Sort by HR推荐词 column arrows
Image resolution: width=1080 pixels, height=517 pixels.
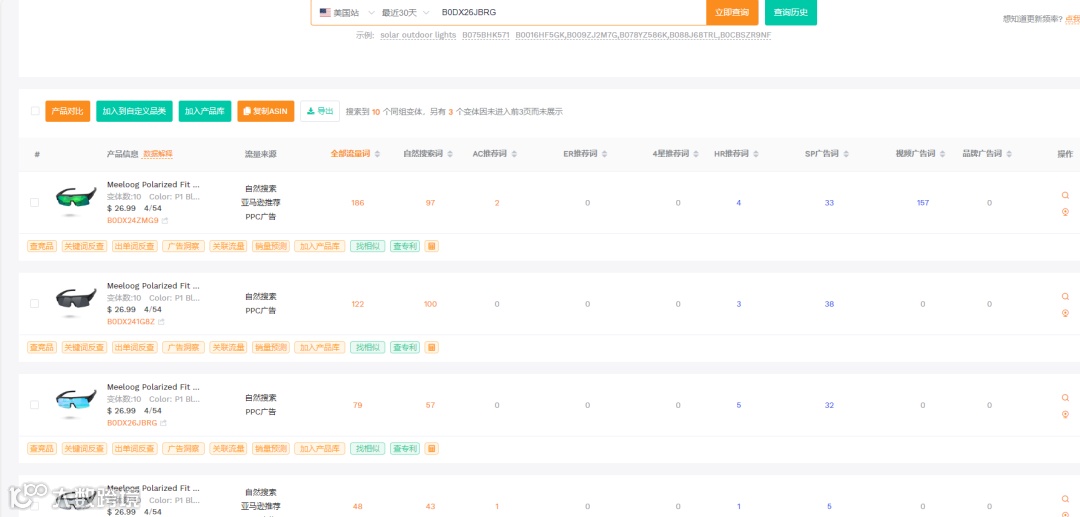pos(756,154)
